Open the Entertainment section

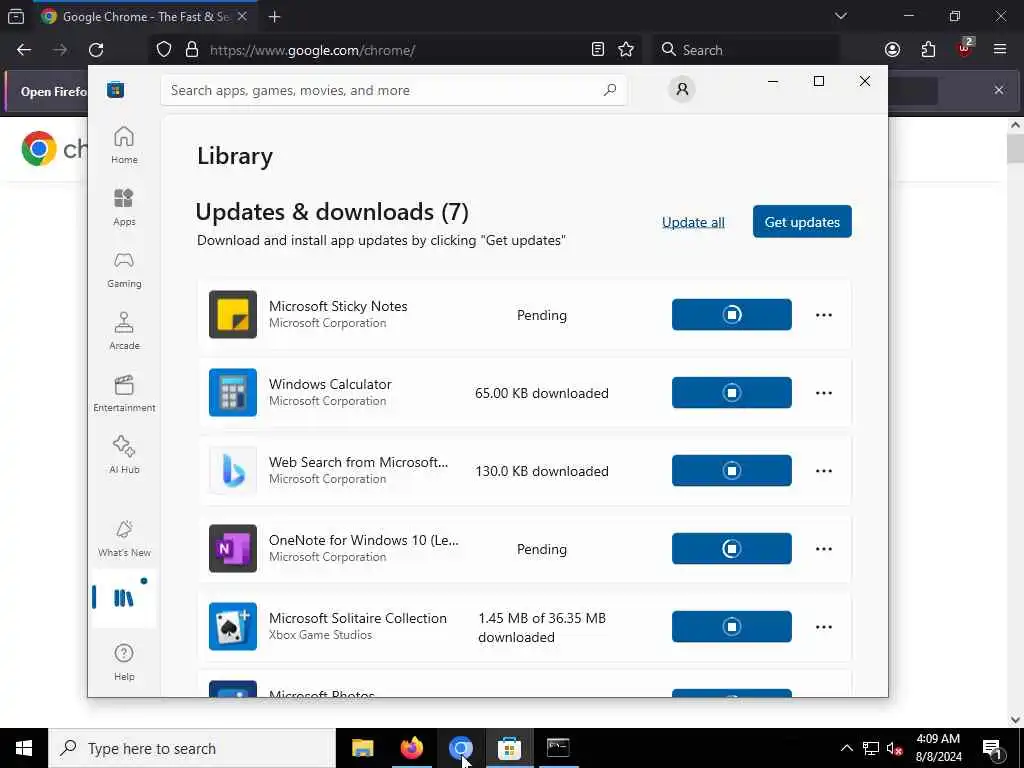[124, 393]
